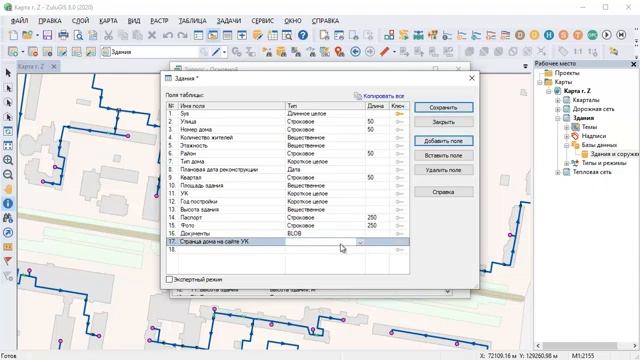Click the Сохранить button
640x360 pixels.
pos(444,107)
